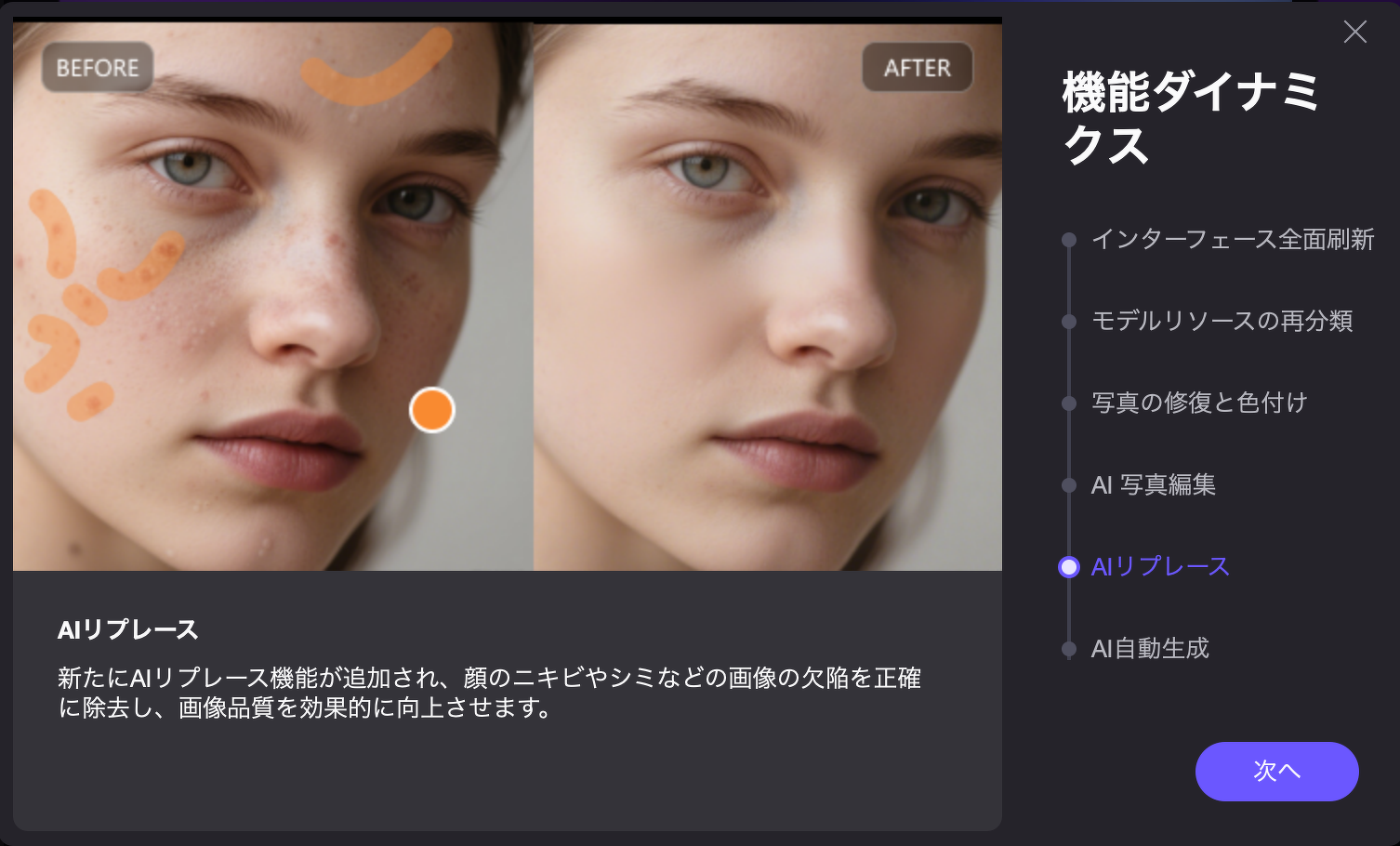Click the orange brush cursor circle
The width and height of the screenshot is (1400, 846).
click(x=432, y=410)
